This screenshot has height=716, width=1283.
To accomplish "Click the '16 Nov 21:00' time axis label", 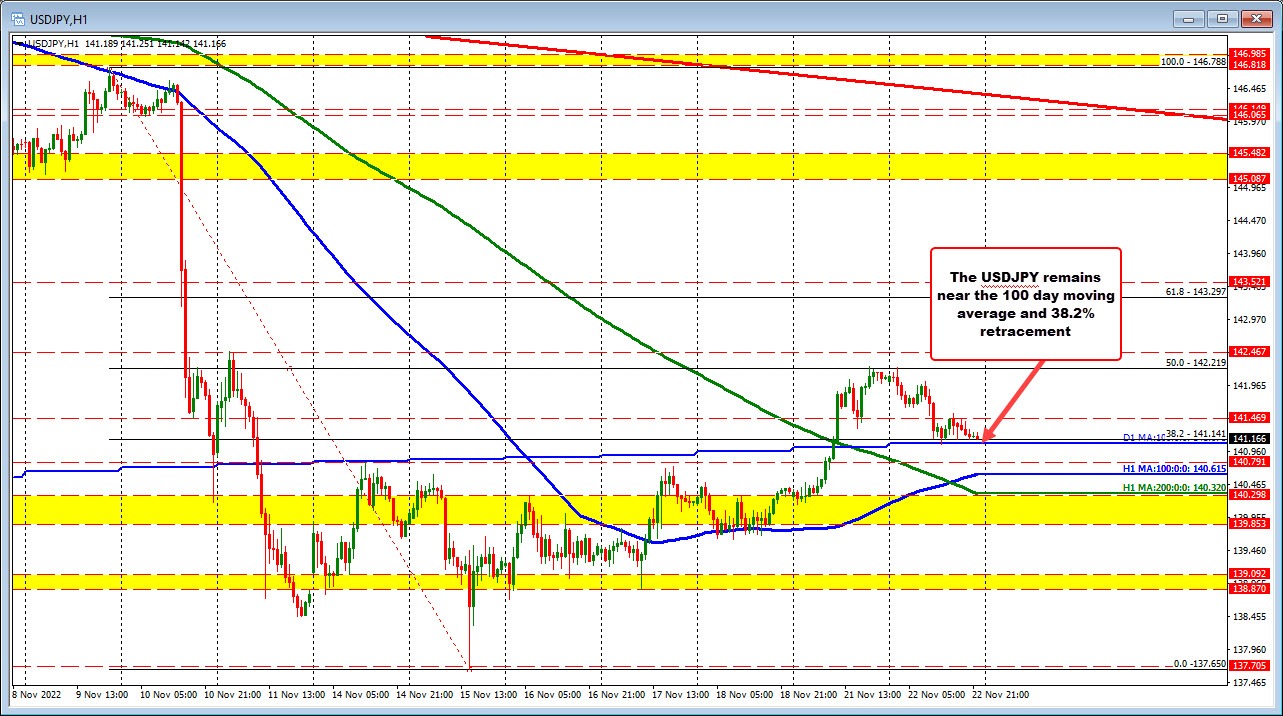I will [x=619, y=694].
